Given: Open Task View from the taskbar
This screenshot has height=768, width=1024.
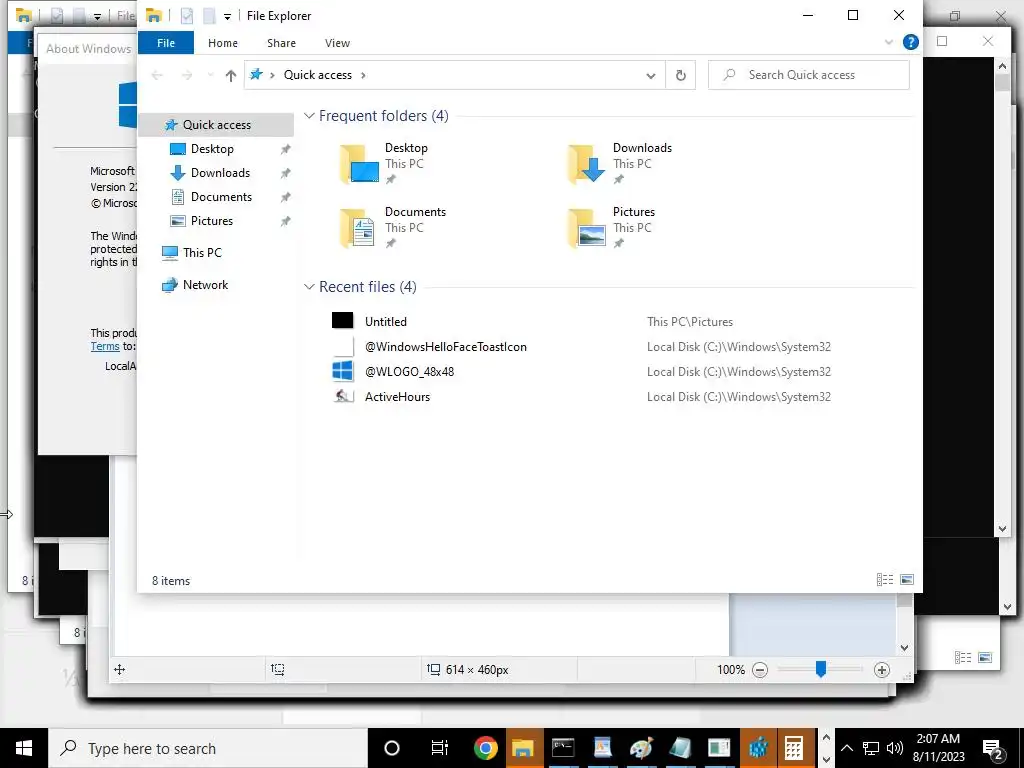Looking at the screenshot, I should (x=440, y=748).
